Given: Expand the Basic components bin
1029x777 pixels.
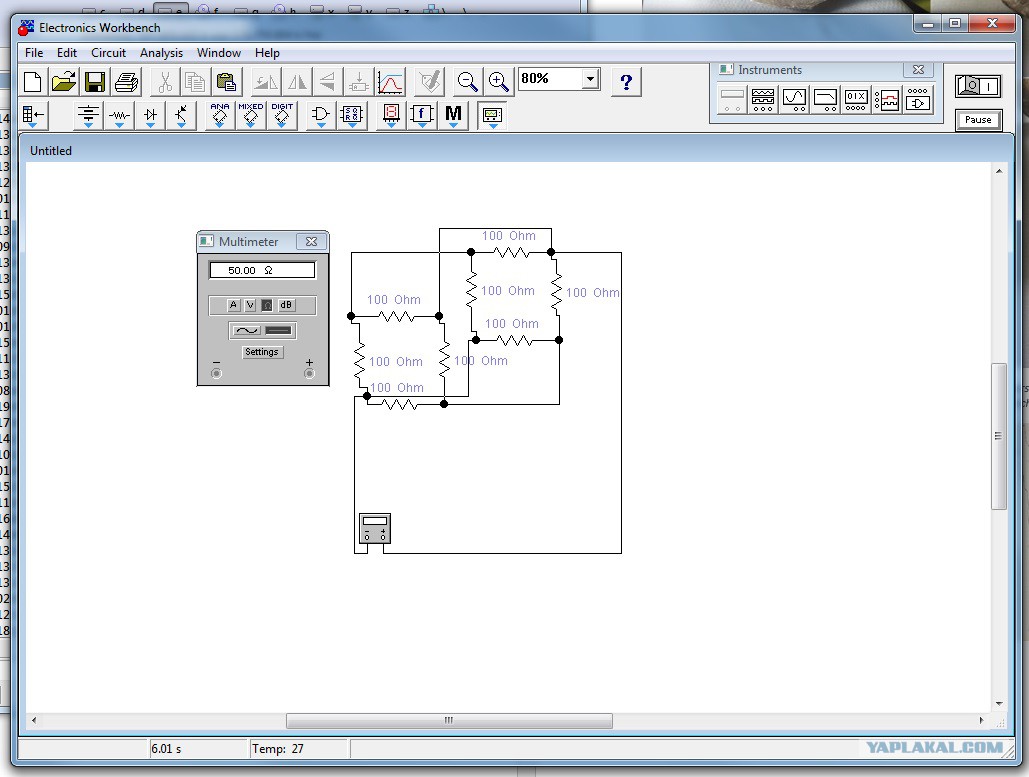Looking at the screenshot, I should pyautogui.click(x=119, y=116).
